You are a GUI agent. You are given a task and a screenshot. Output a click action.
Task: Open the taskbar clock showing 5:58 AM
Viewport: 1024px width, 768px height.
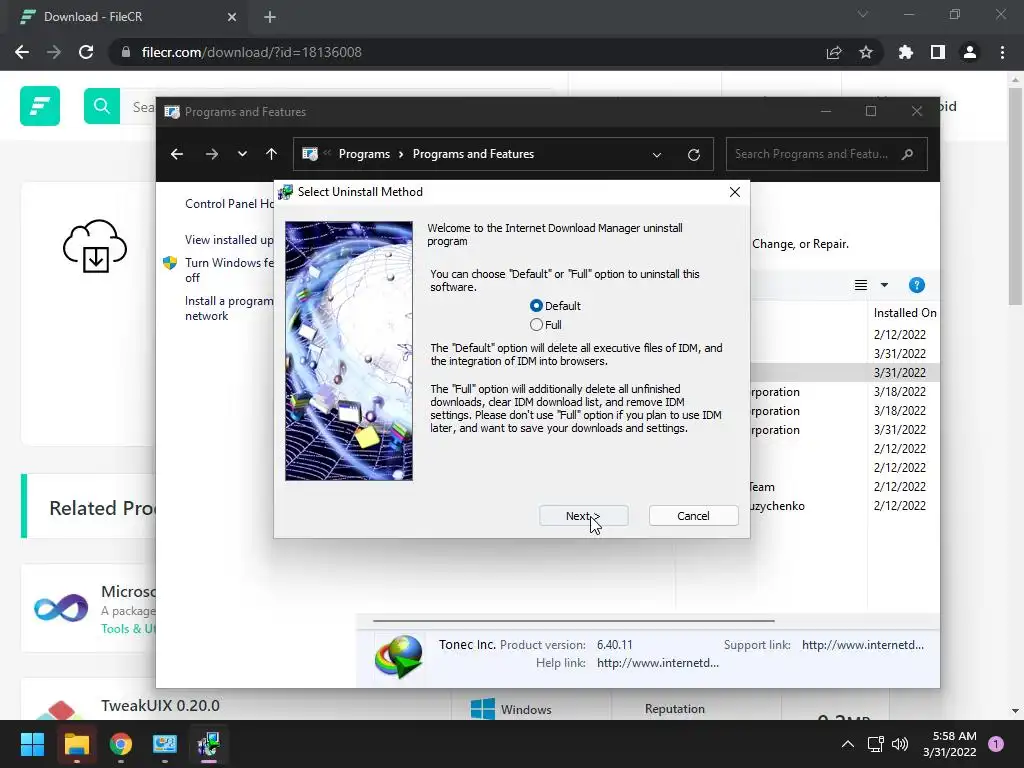950,744
